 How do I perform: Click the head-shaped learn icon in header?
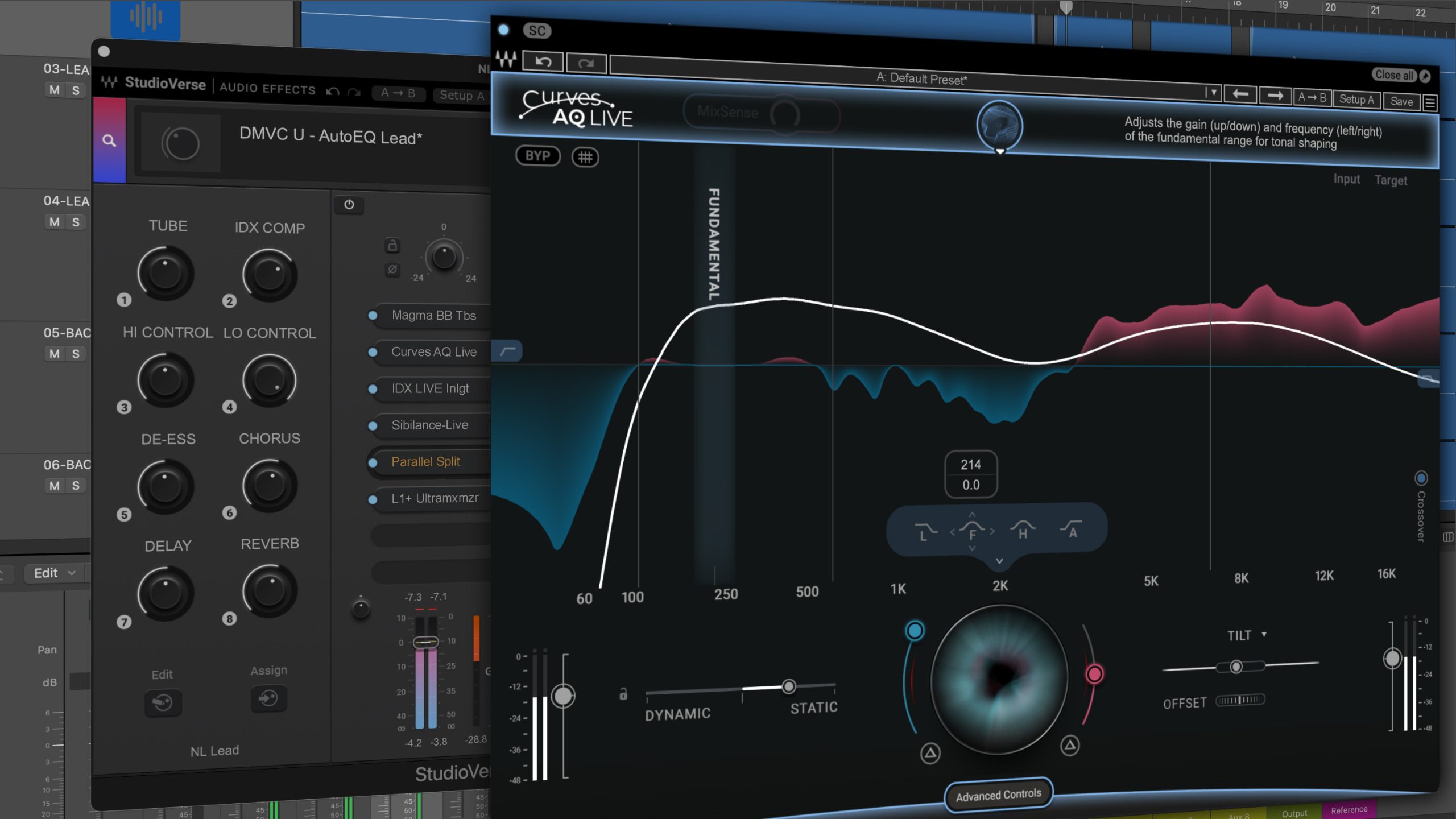click(999, 126)
